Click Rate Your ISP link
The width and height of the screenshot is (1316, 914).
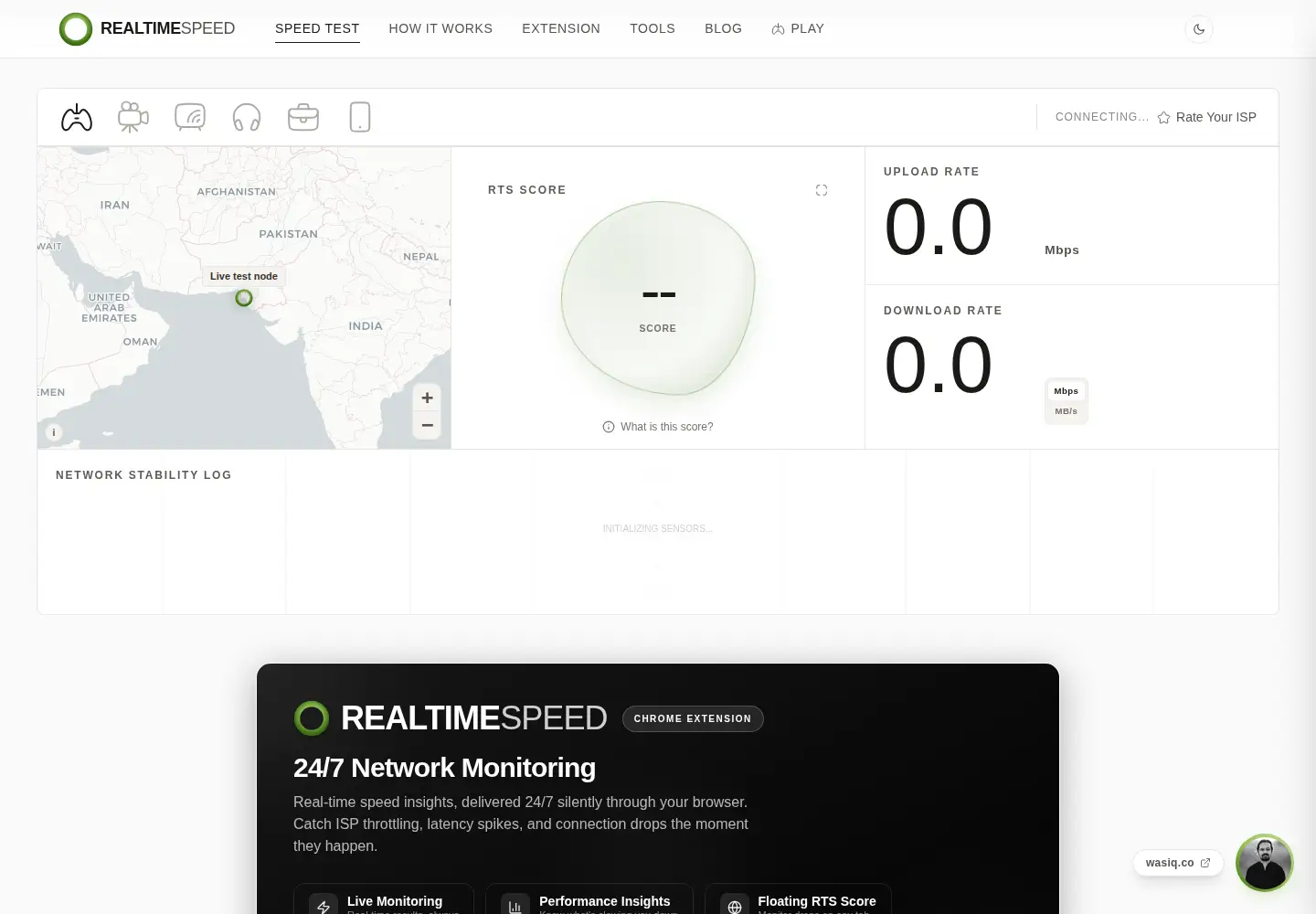[x=1206, y=117]
